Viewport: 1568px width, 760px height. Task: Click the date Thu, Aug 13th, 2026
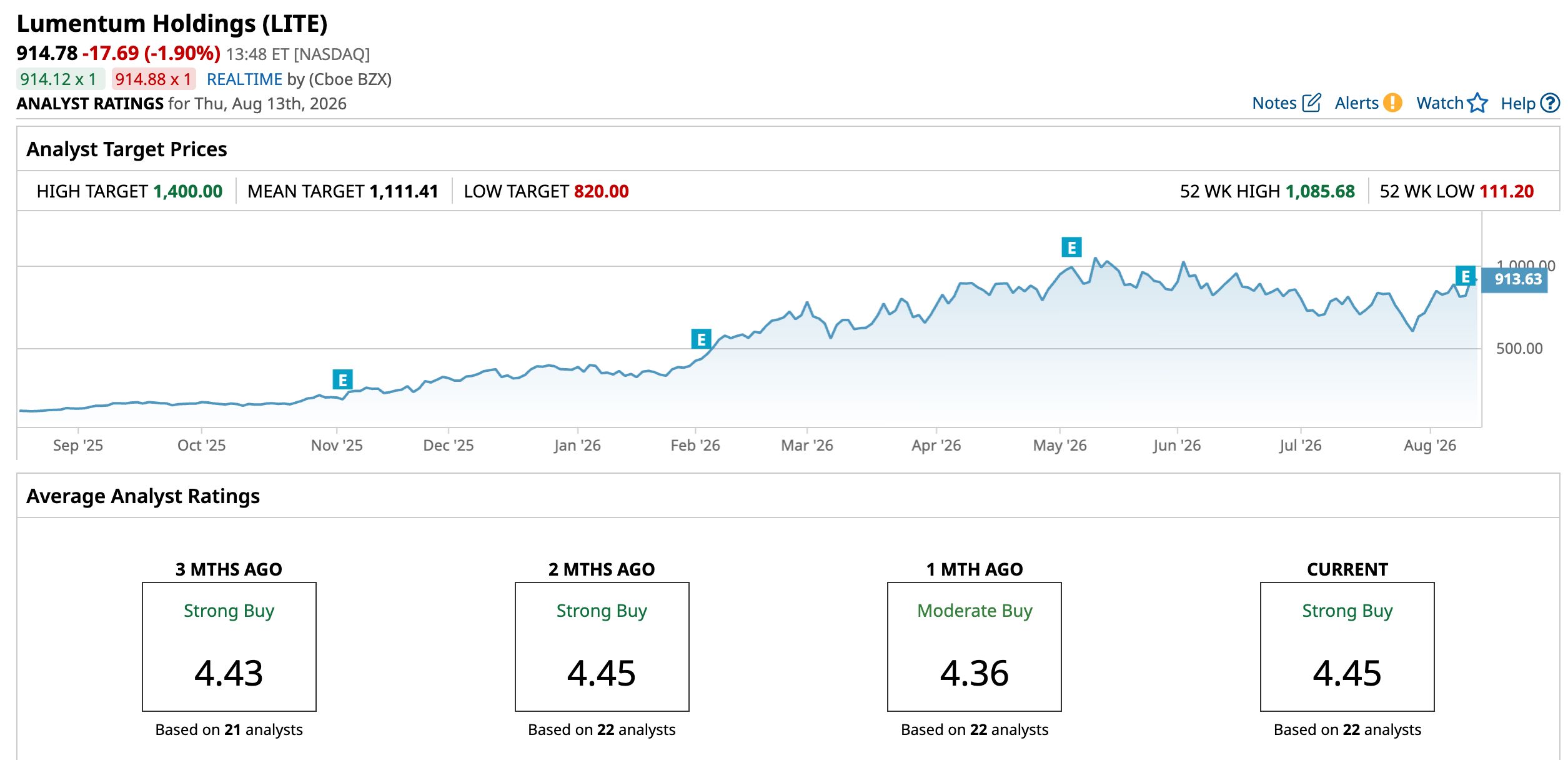(x=270, y=104)
